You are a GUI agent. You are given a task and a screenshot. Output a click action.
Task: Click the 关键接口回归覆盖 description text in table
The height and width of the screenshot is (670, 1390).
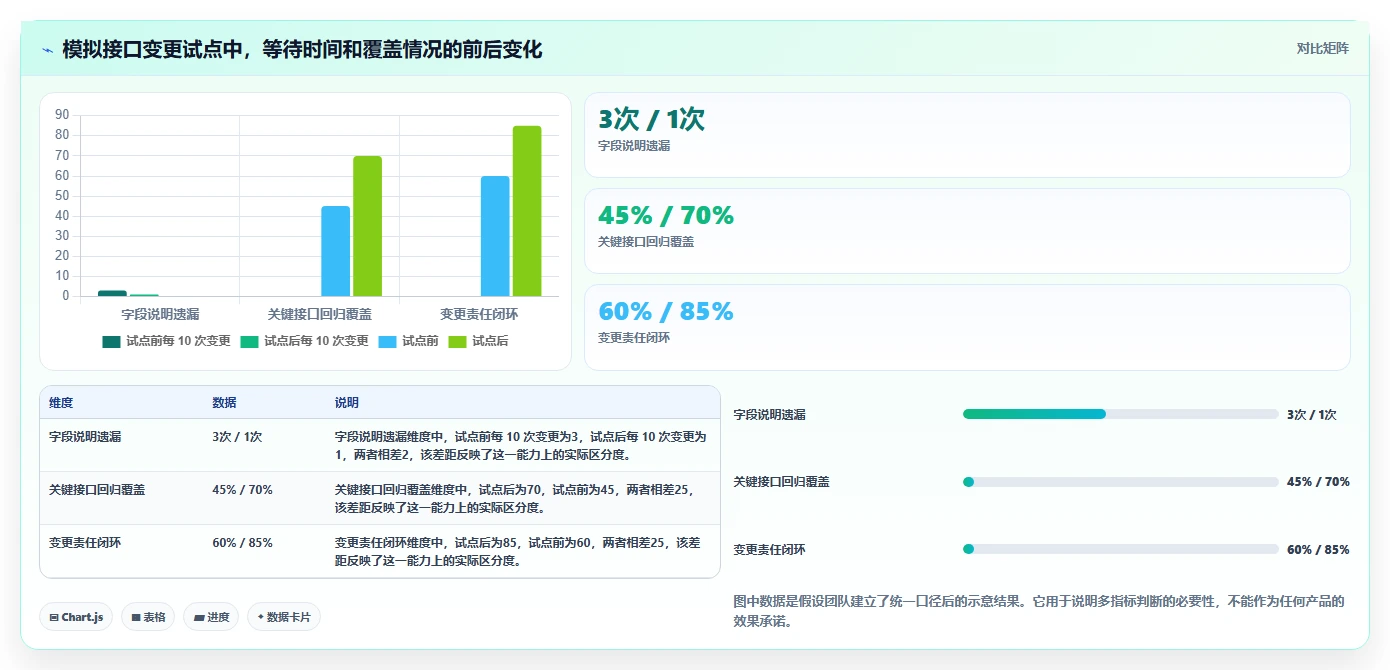(x=515, y=499)
